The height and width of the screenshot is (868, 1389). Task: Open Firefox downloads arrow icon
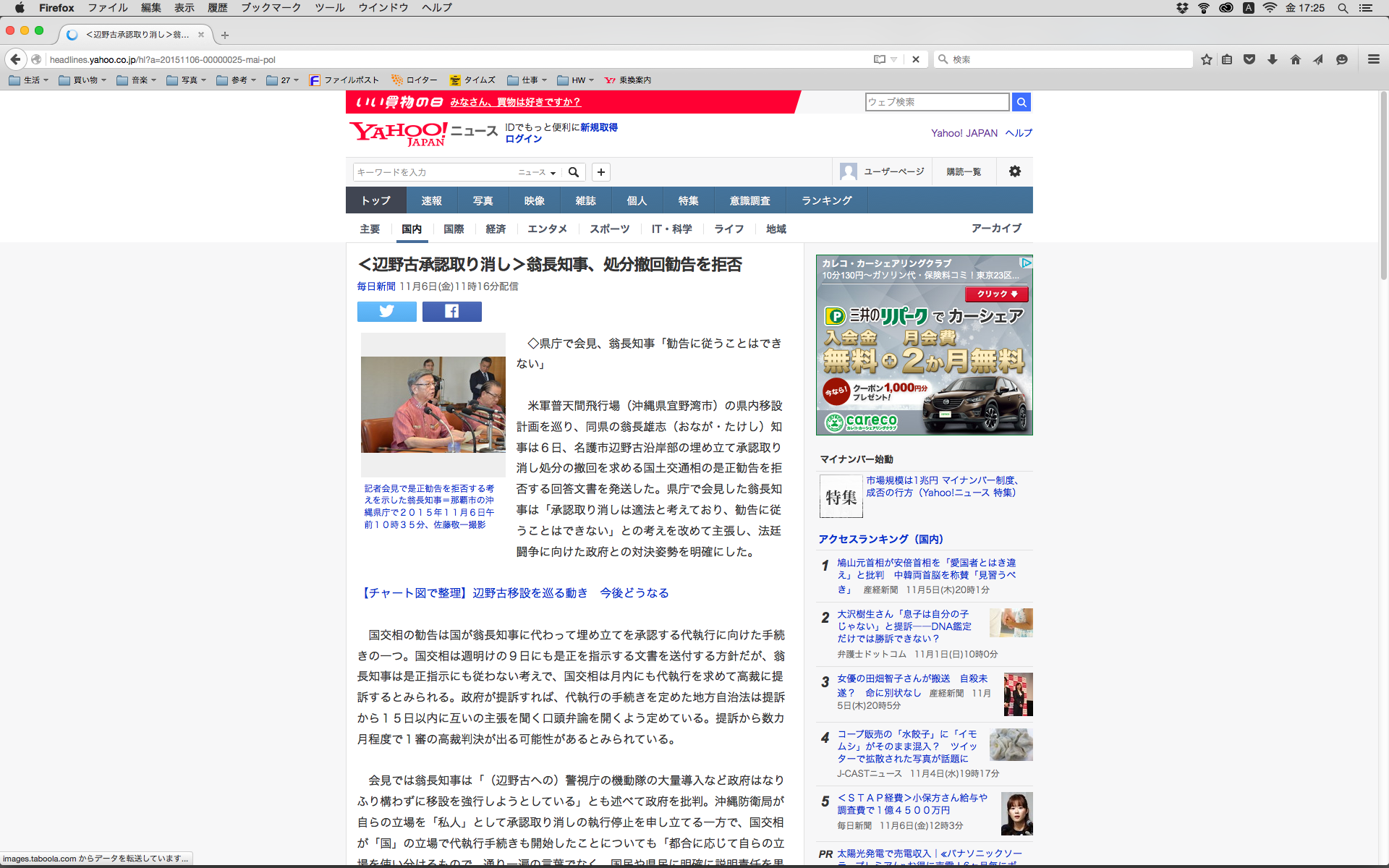point(1272,59)
